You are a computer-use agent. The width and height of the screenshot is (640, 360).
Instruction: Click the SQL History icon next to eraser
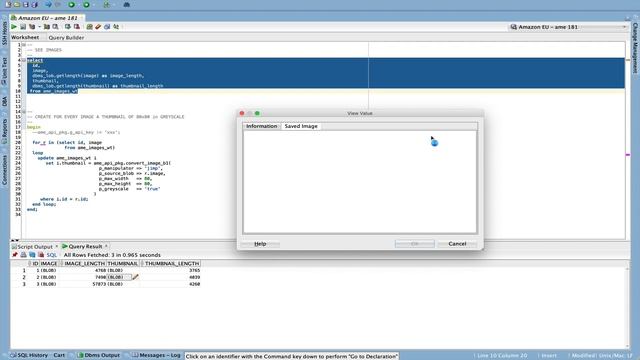(107, 27)
